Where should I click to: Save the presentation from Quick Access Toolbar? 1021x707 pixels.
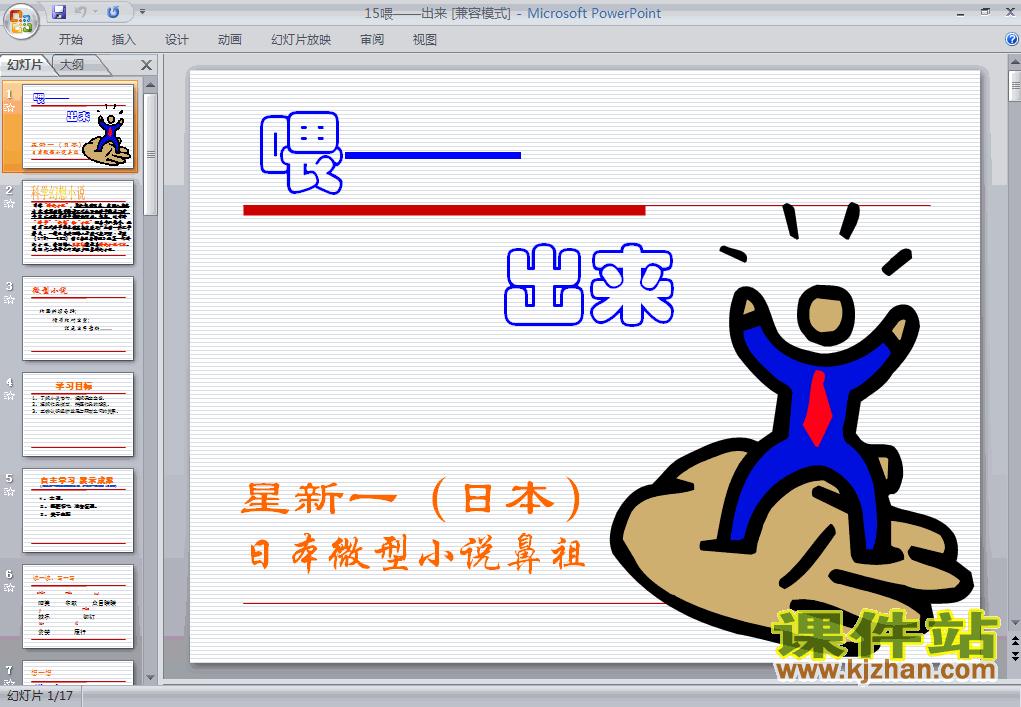(59, 12)
